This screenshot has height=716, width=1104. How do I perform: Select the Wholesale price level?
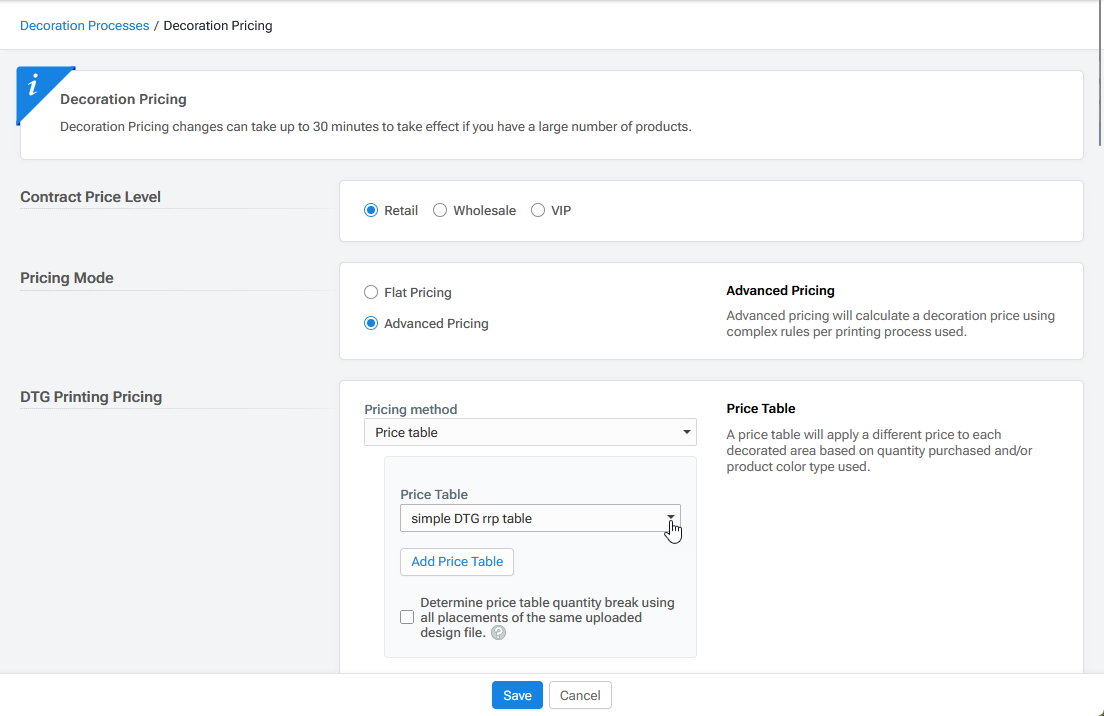[x=440, y=211]
